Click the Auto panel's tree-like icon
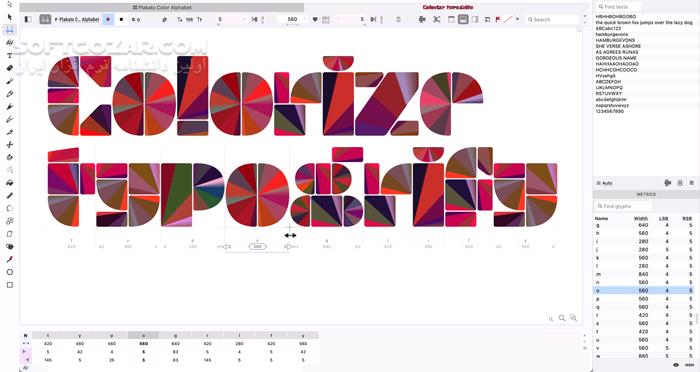Viewport: 700px width, 372px height. coord(668,183)
